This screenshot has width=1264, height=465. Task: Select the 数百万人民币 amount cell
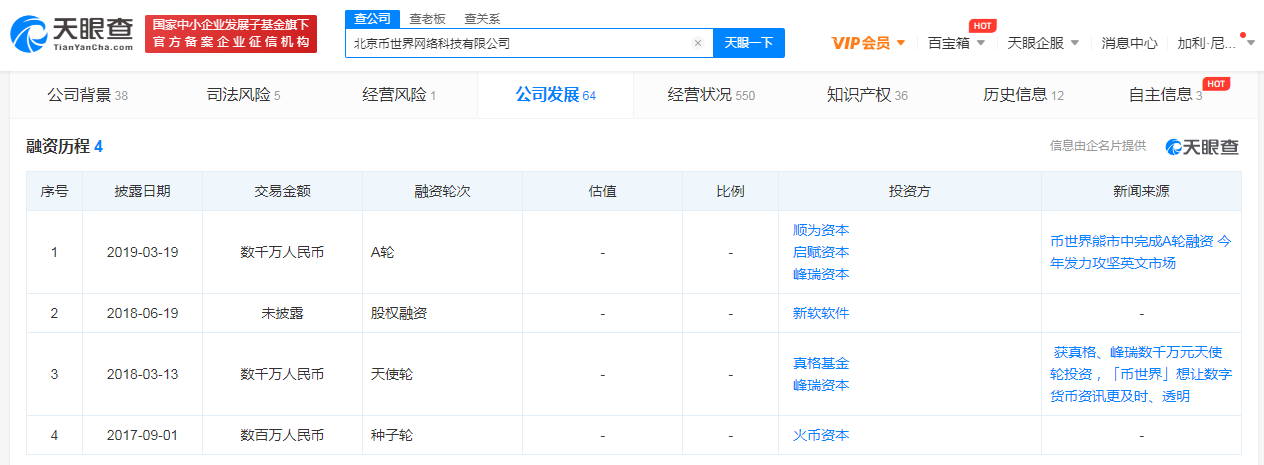[282, 435]
